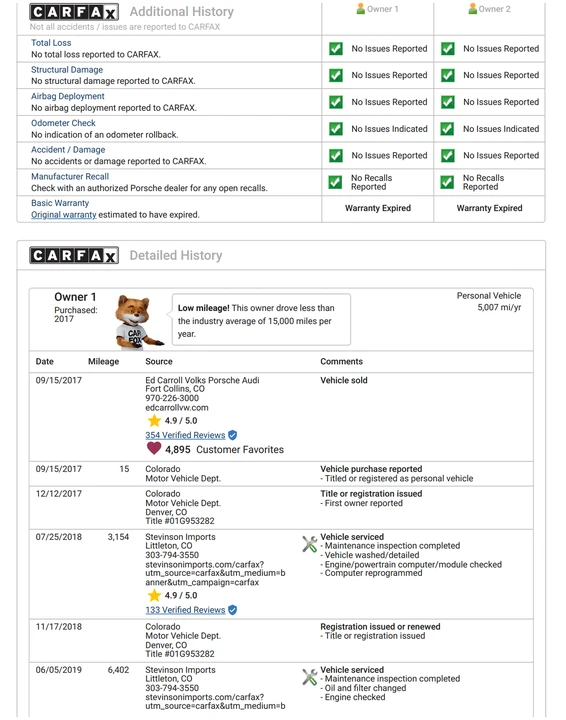
Task: Click the phone number 970-226-3000
Action: [172, 398]
